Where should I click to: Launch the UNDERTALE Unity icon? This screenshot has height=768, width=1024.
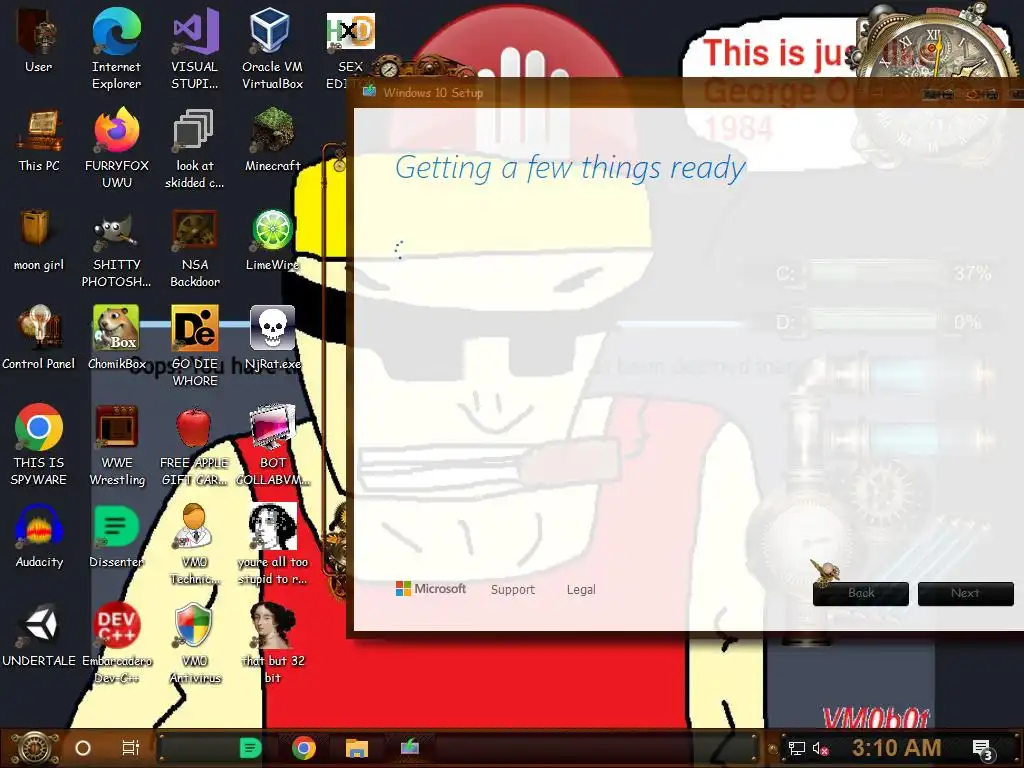pos(39,635)
